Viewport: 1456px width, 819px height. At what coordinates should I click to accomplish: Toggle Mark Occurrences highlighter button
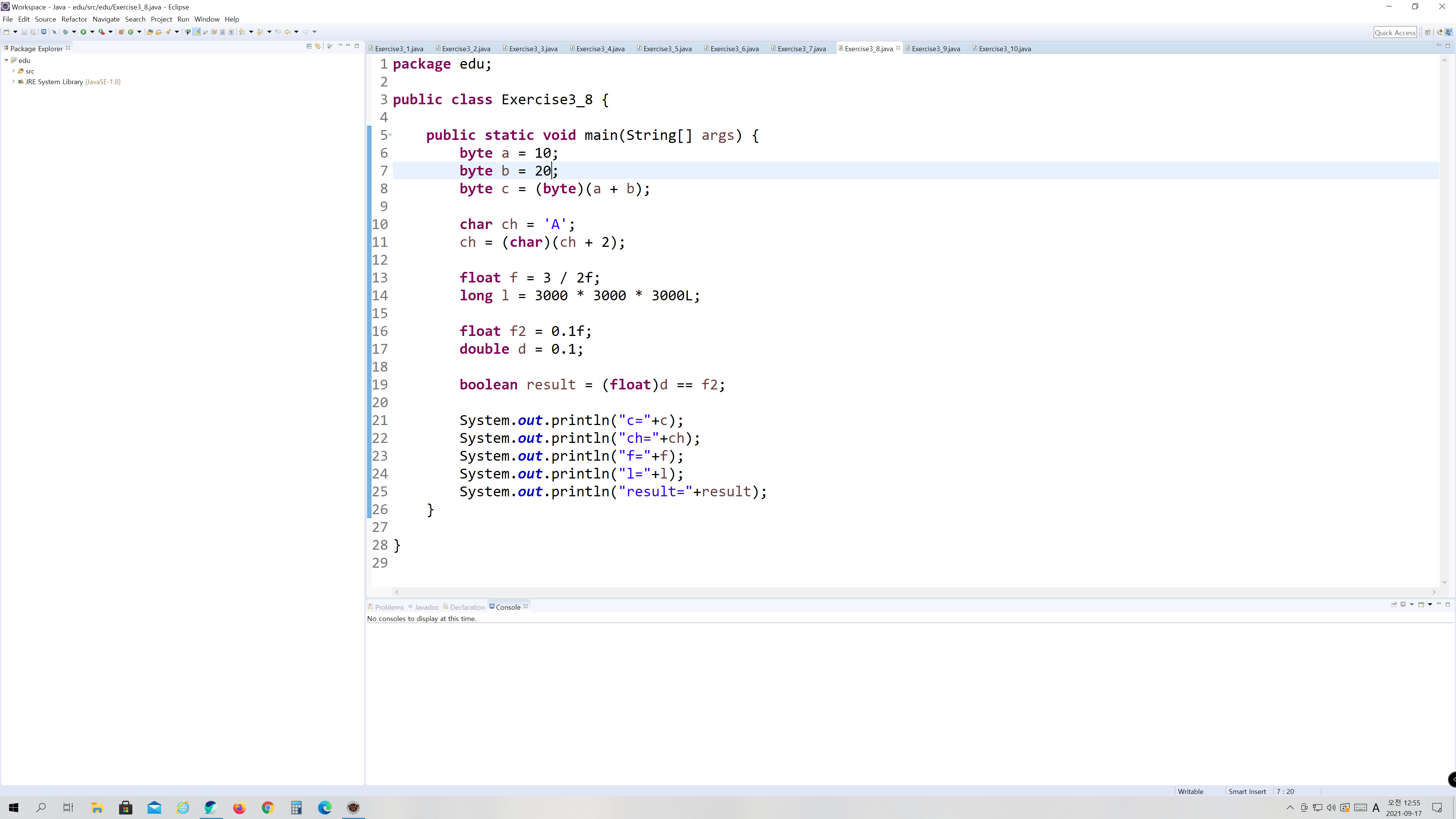tap(197, 31)
